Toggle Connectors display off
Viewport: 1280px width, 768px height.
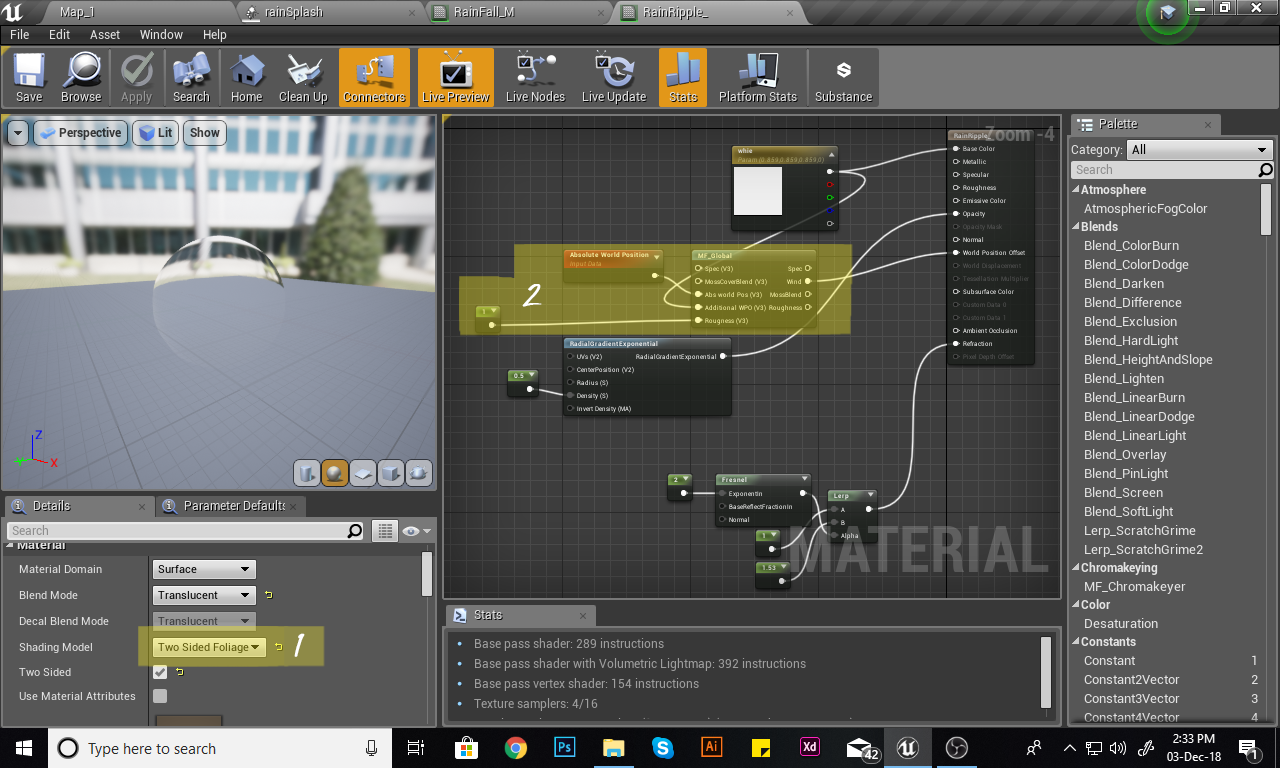tap(374, 77)
